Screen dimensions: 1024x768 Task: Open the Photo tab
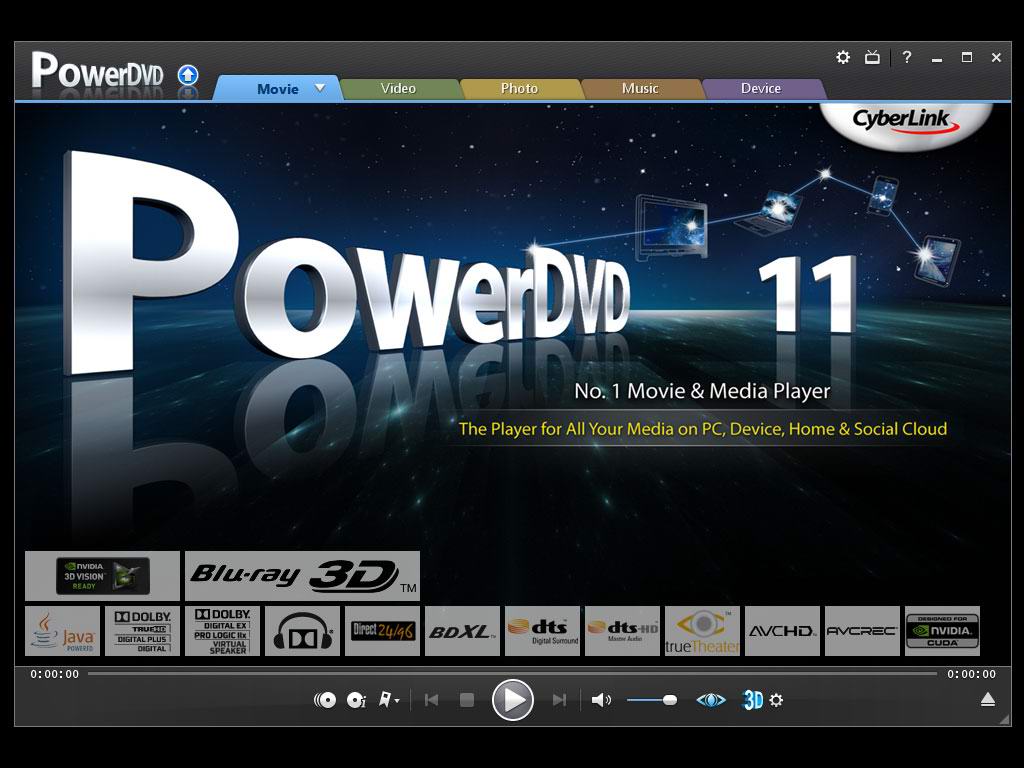pyautogui.click(x=519, y=88)
